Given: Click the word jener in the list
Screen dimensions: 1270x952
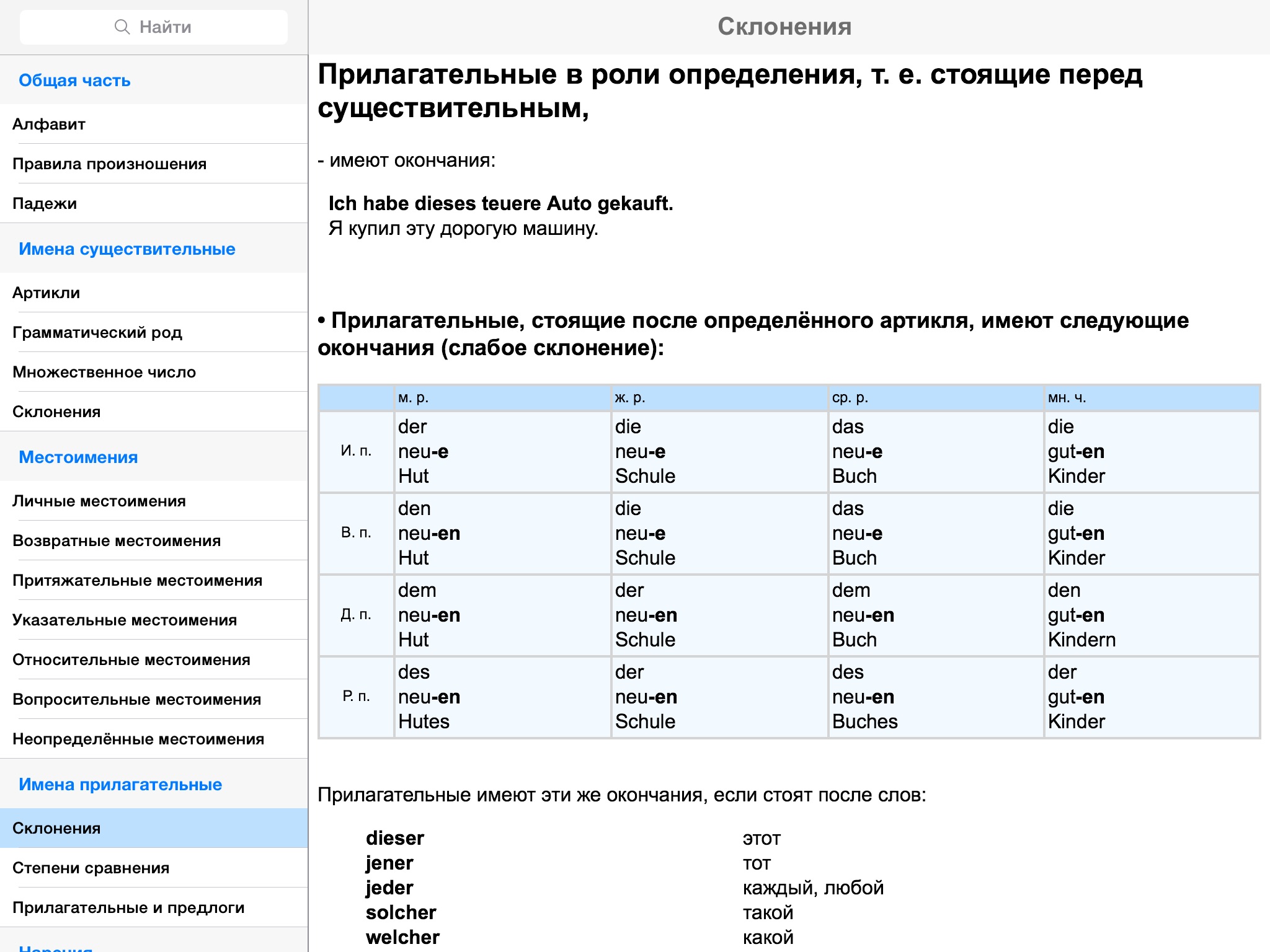Looking at the screenshot, I should click(389, 863).
